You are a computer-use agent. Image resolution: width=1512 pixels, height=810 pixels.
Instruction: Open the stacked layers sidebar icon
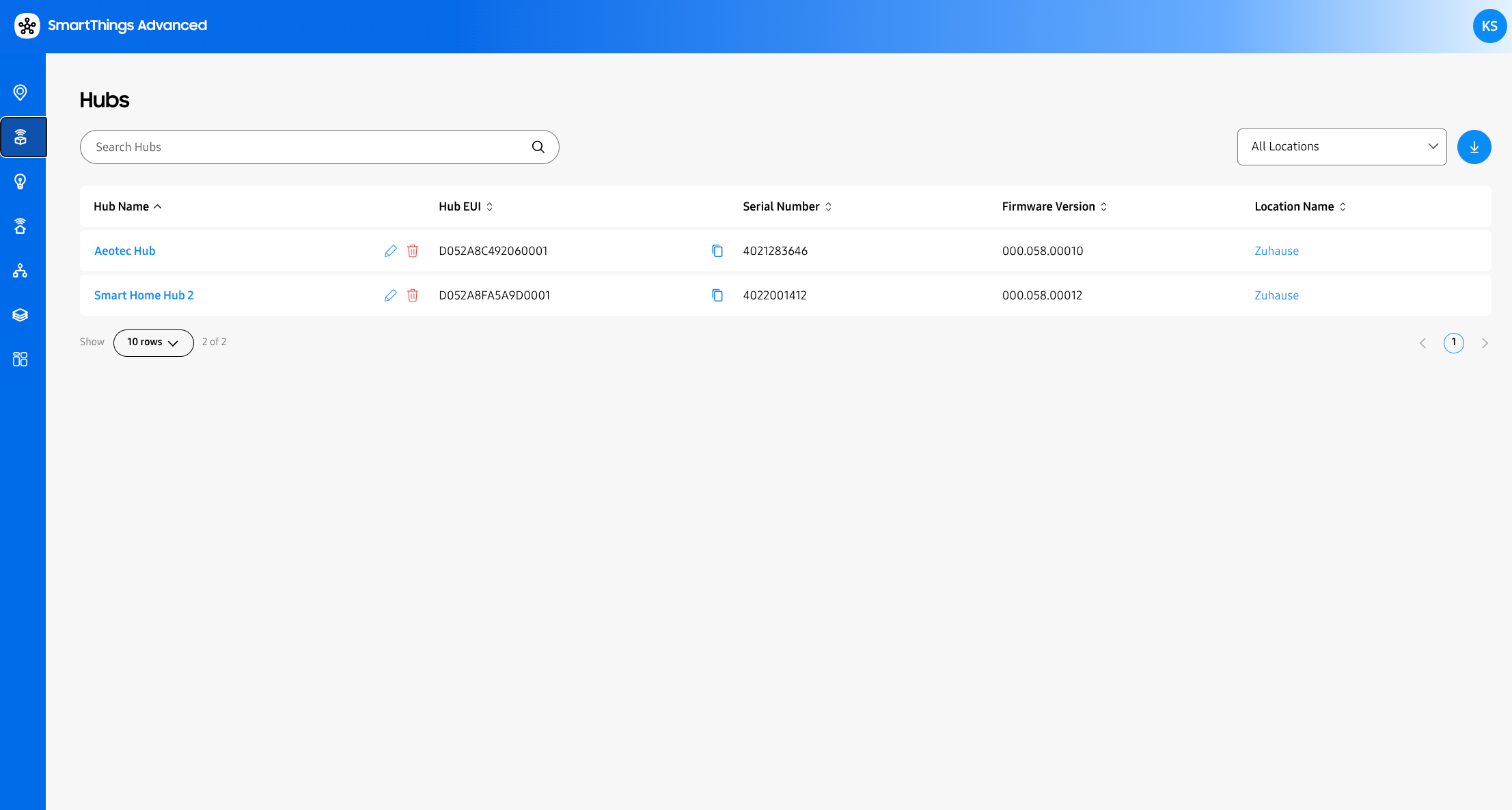coord(20,315)
